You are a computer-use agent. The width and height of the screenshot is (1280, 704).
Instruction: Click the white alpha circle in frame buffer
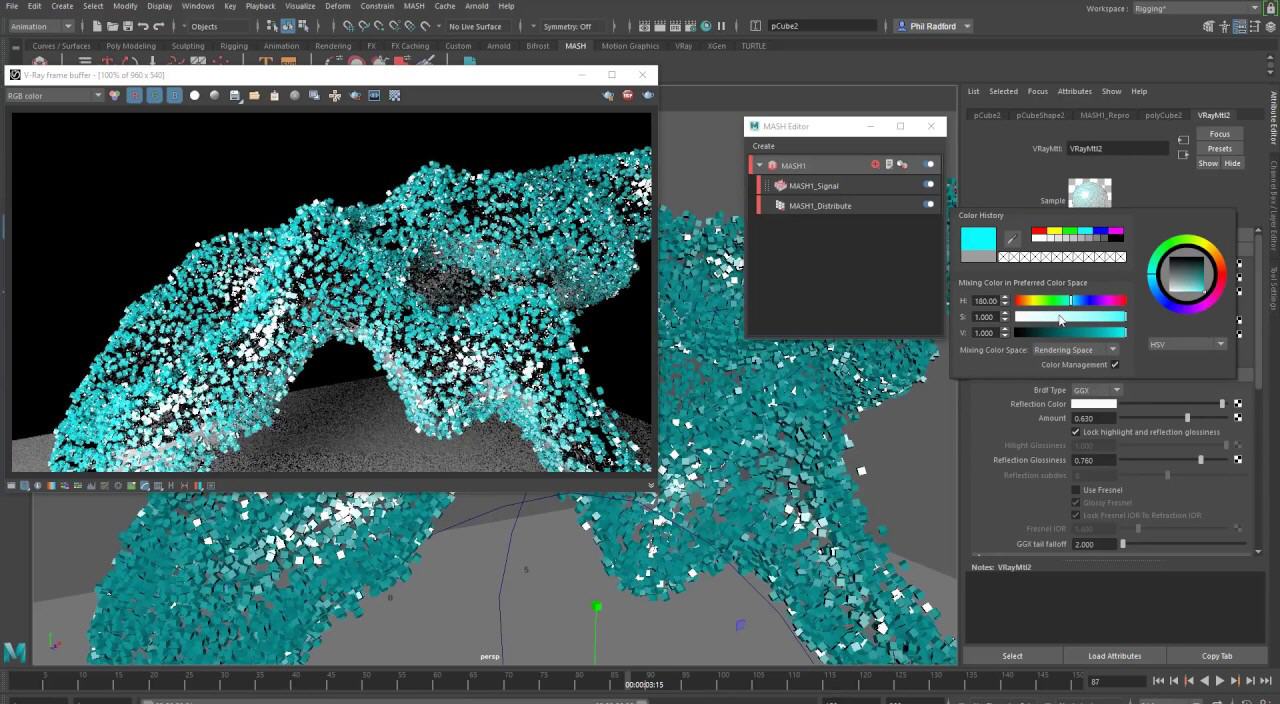(194, 95)
